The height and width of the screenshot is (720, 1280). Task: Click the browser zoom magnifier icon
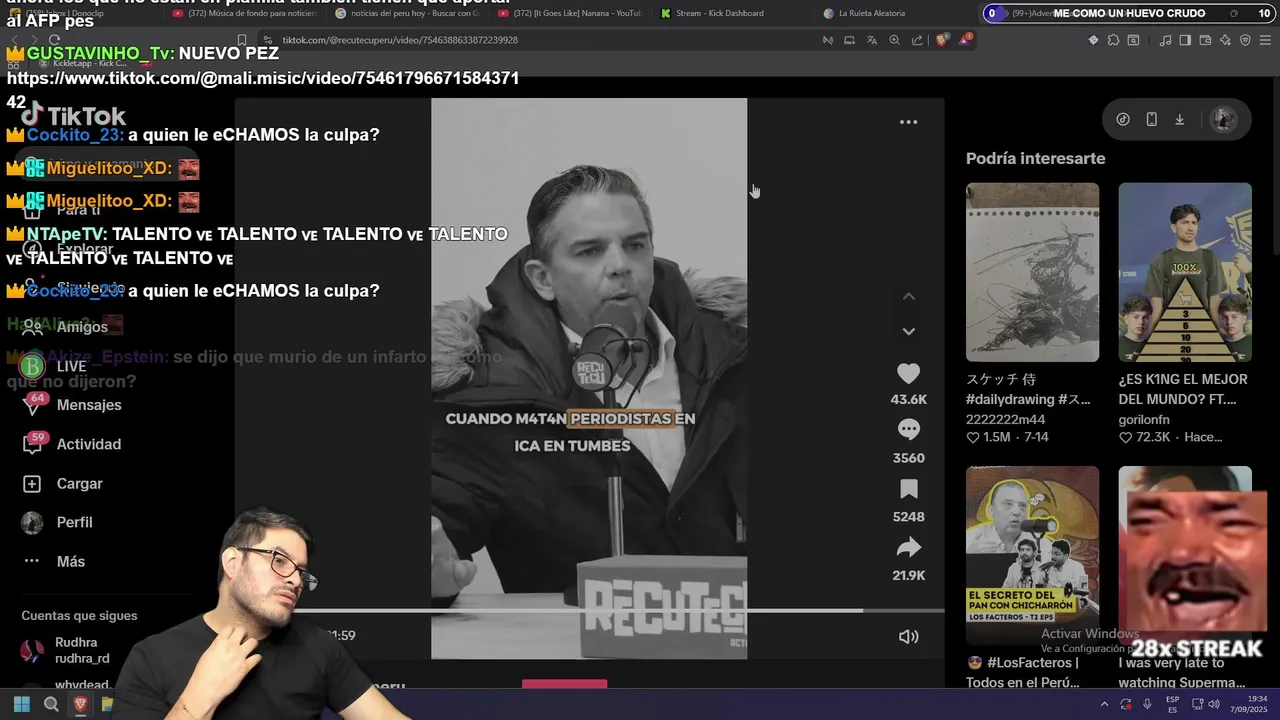[894, 40]
